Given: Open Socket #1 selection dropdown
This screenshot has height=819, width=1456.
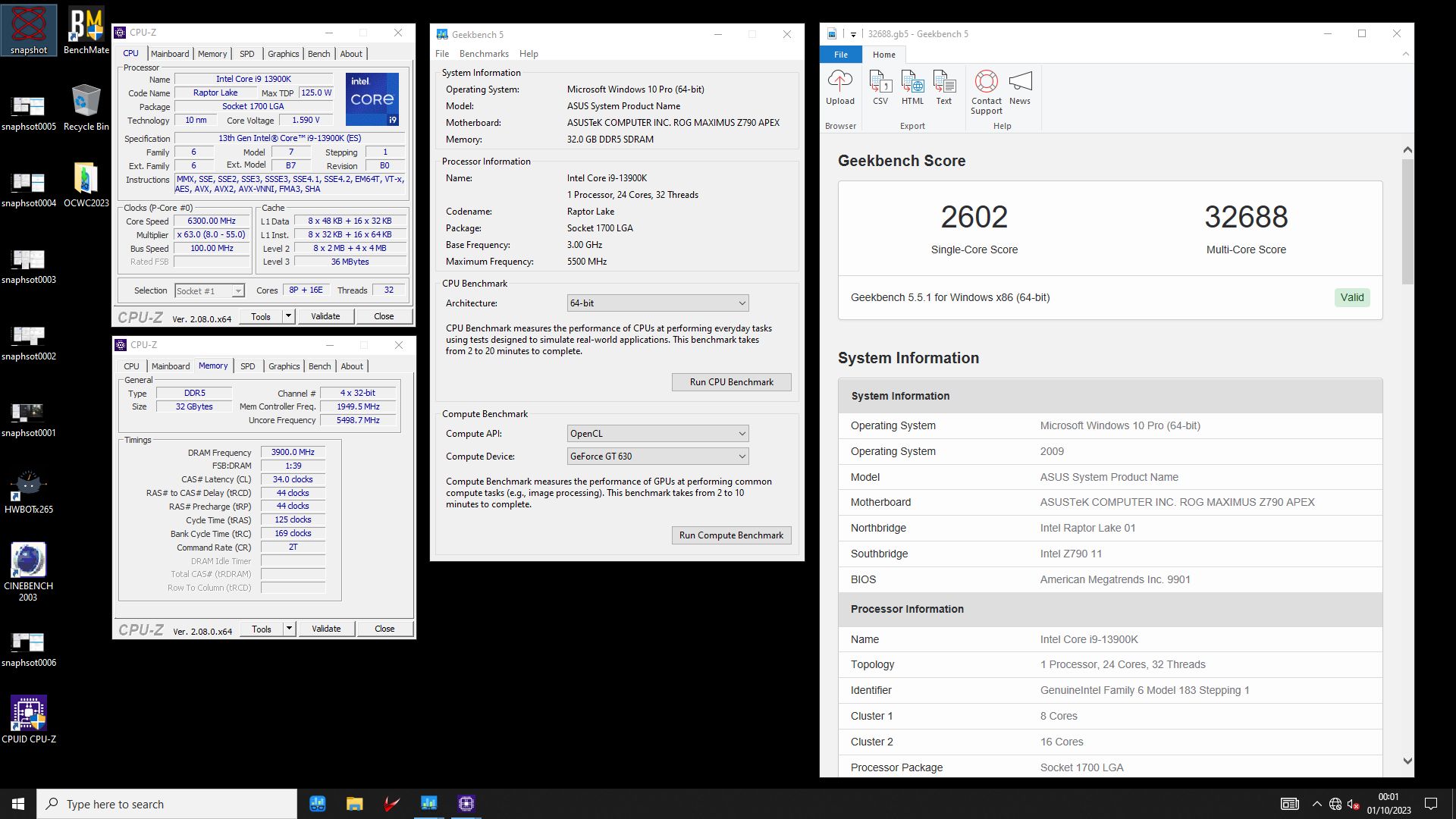Looking at the screenshot, I should 209,291.
